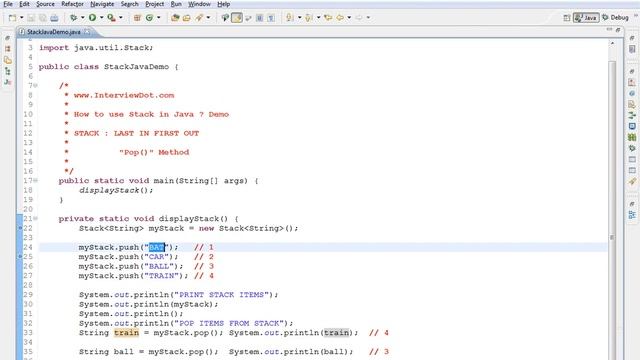Click the highlighted train variable on line 33
640x360 pixels.
click(126, 333)
